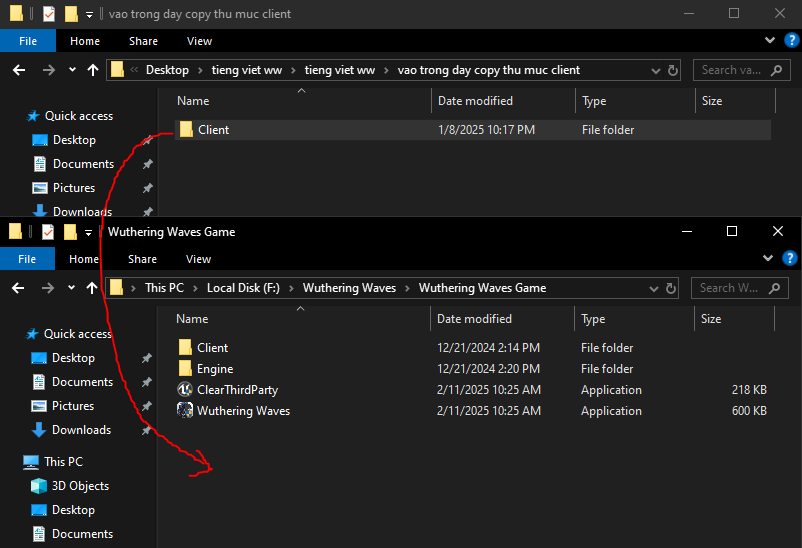Click Wuthering Waves breadcrumb in address bar

point(349,288)
